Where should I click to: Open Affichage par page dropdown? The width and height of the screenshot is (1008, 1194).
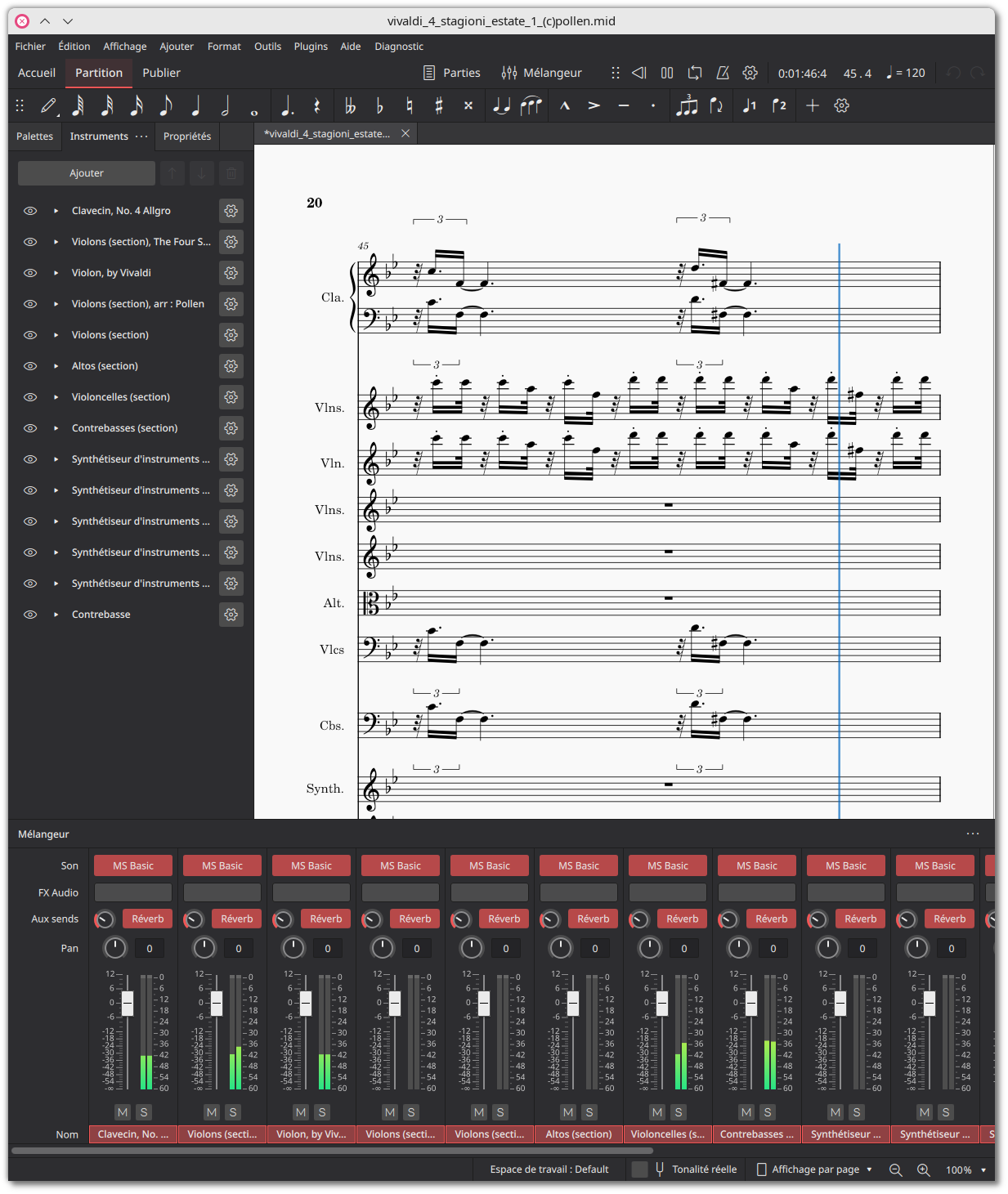[815, 1169]
